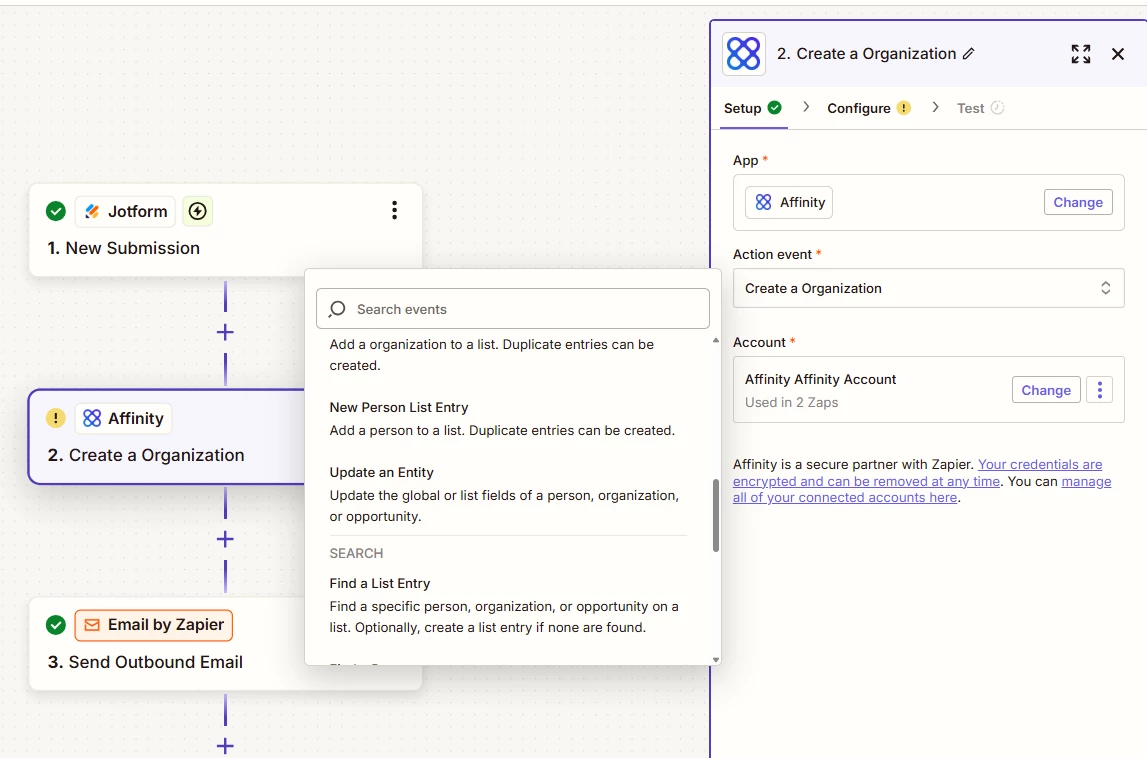Screen dimensions: 1147x758
Task: Open the Action event dropdown
Action: [928, 288]
